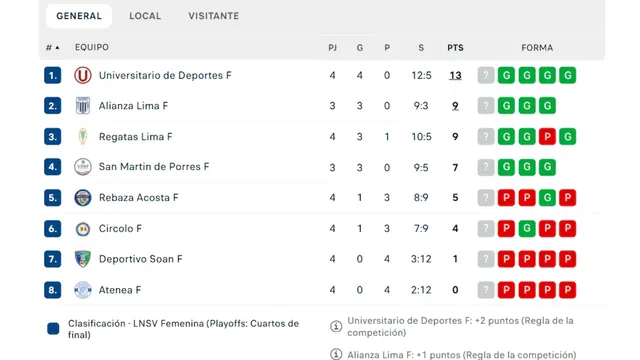Click Regatas Lima F red P form badge
640x360 pixels.
[547, 136]
